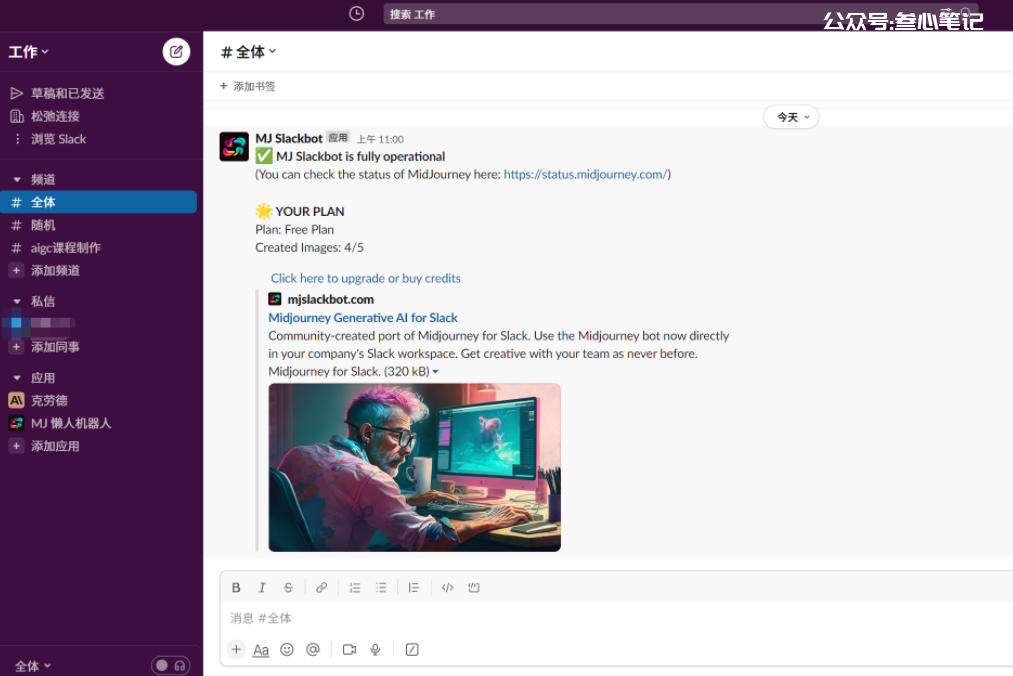
Task: Click the 应用 app badge next to MJ Slackbot
Action: coord(338,138)
